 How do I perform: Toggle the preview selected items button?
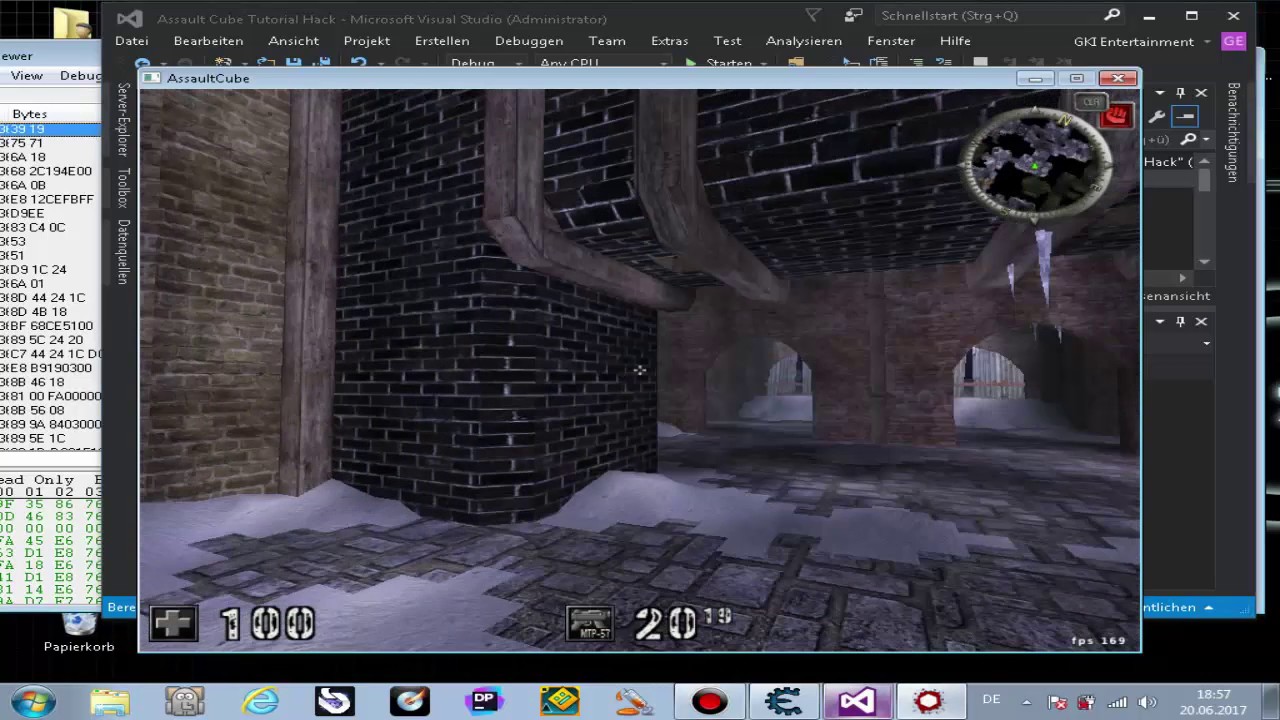click(x=1184, y=117)
